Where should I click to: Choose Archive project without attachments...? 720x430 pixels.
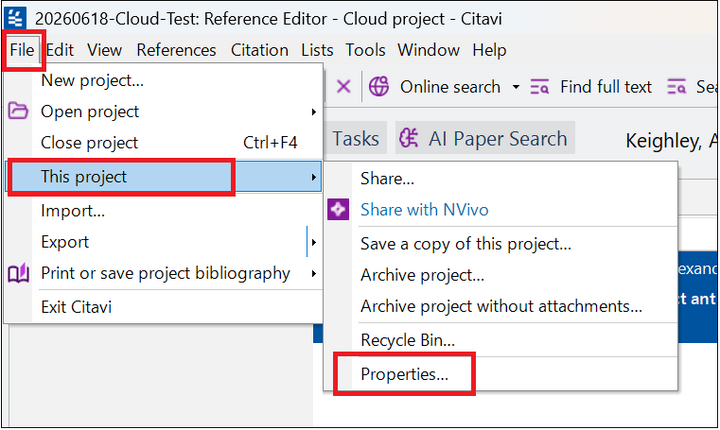coord(501,306)
